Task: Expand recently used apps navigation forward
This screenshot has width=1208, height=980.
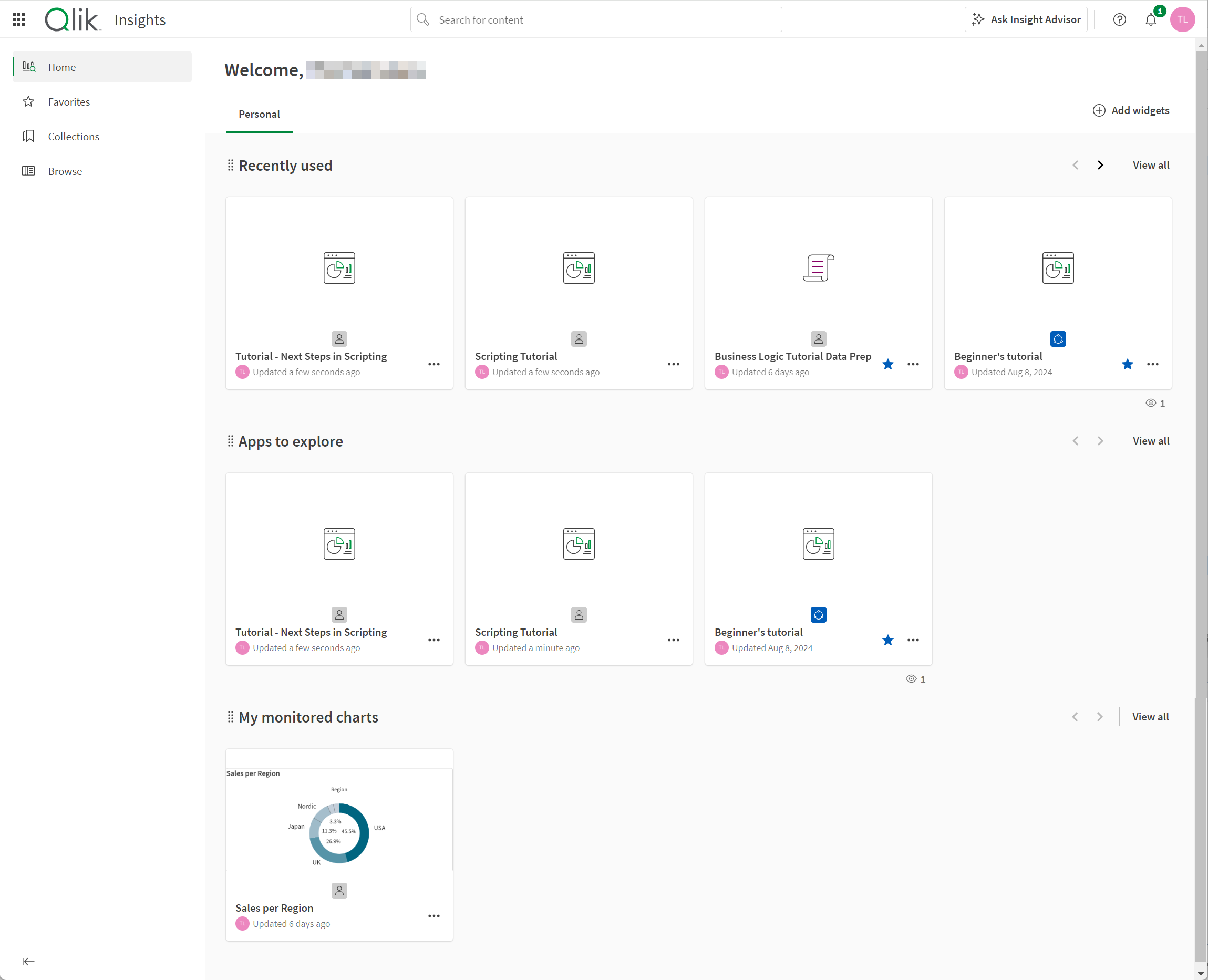Action: (1100, 165)
